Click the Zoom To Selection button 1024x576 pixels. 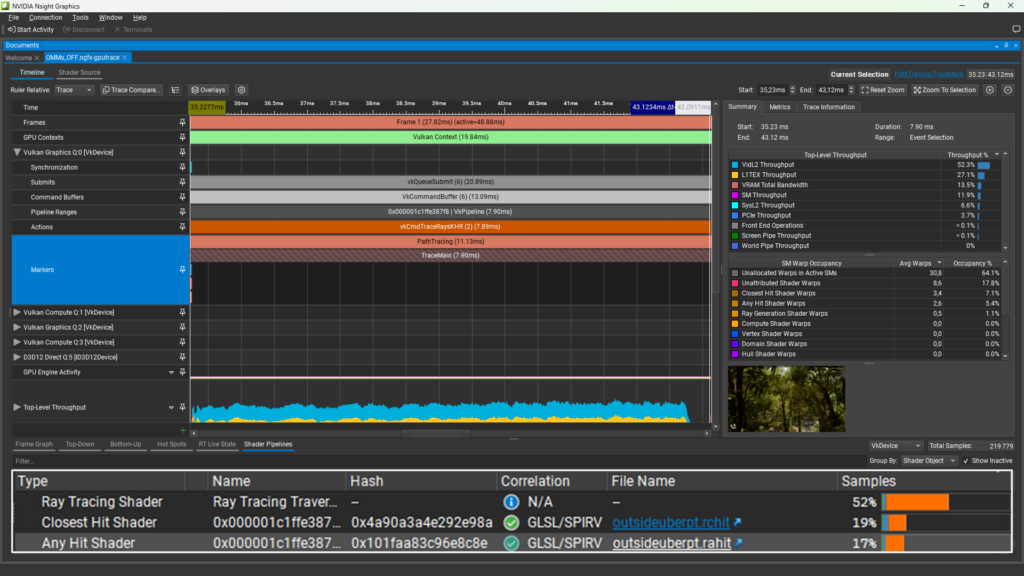tap(944, 90)
